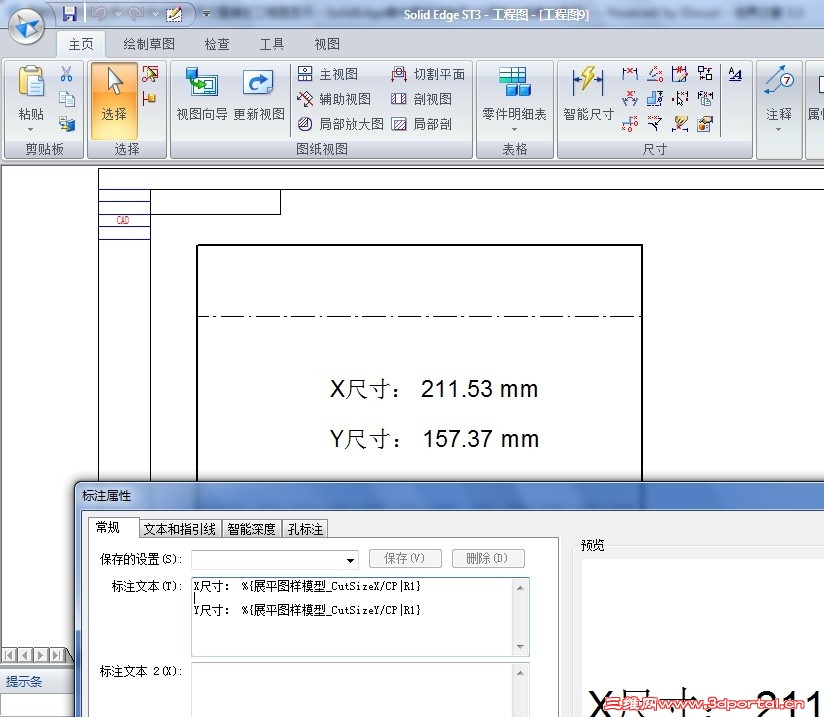Go to the last sheet with navigation arrow
The image size is (824, 717).
(x=56, y=655)
